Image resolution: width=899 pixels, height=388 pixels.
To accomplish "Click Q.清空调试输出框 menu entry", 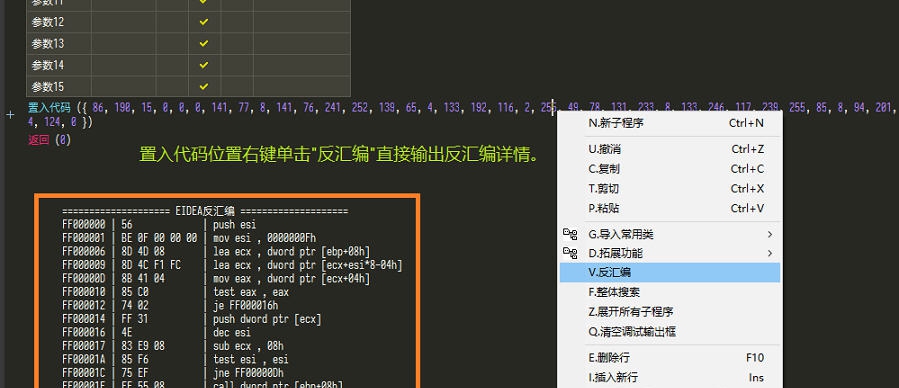I will [x=670, y=331].
